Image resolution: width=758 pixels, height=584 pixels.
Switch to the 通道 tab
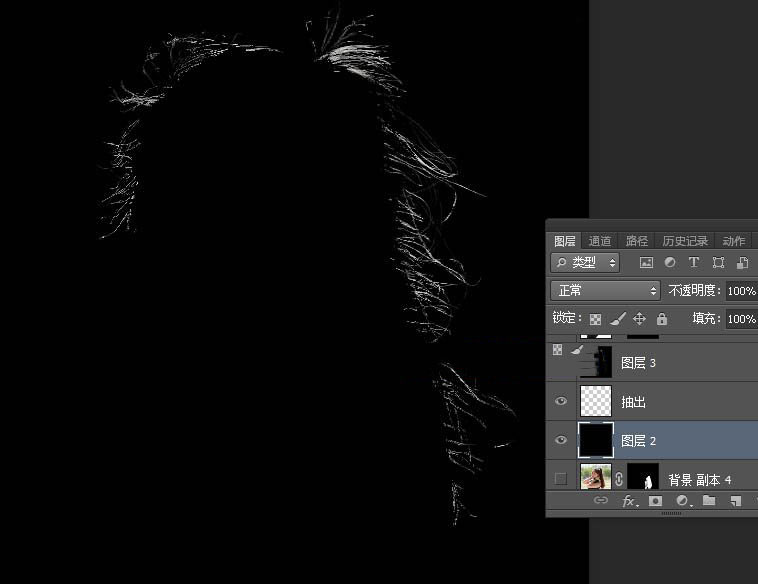[x=600, y=241]
